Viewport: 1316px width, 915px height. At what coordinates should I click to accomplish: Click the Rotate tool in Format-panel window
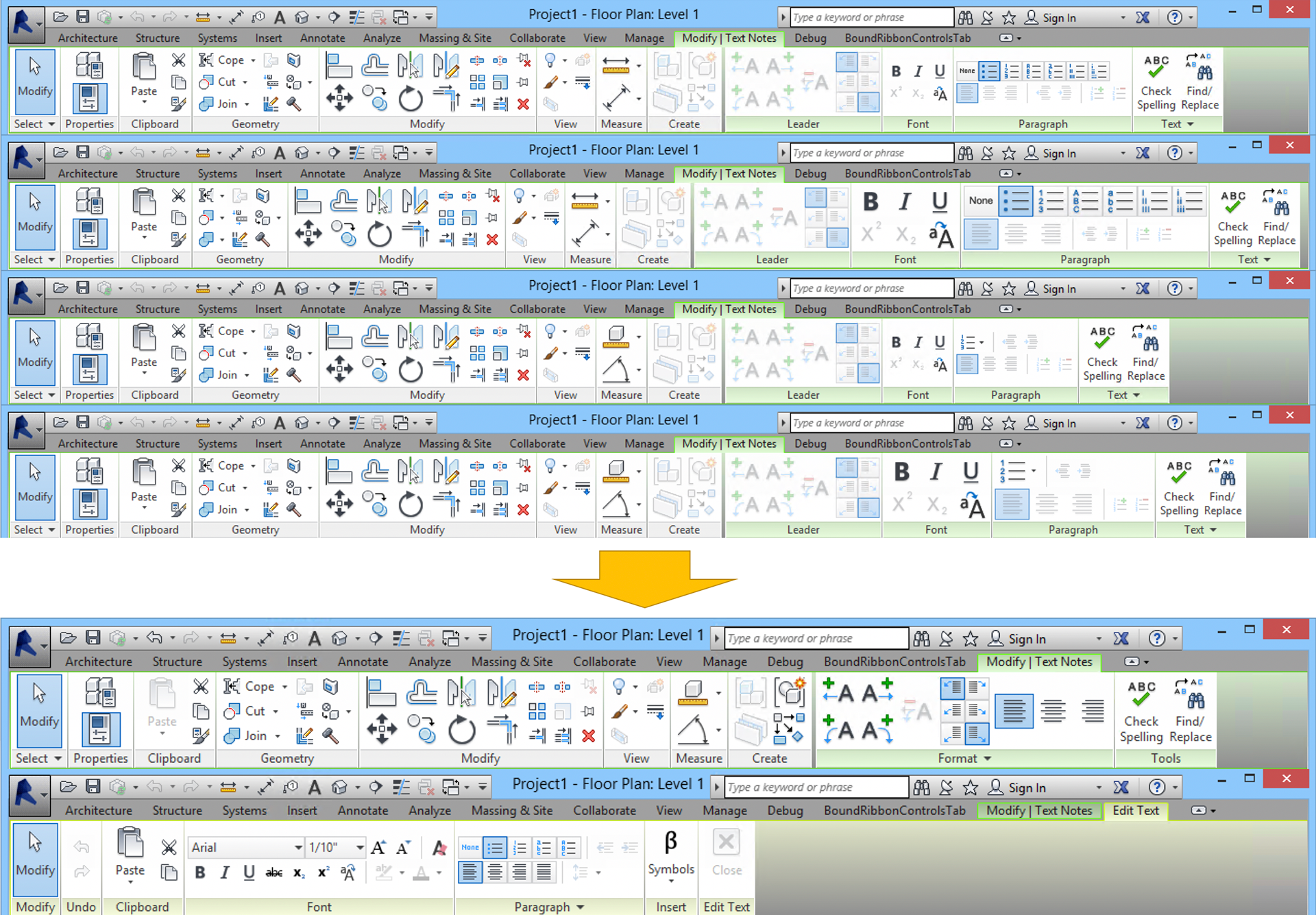461,729
